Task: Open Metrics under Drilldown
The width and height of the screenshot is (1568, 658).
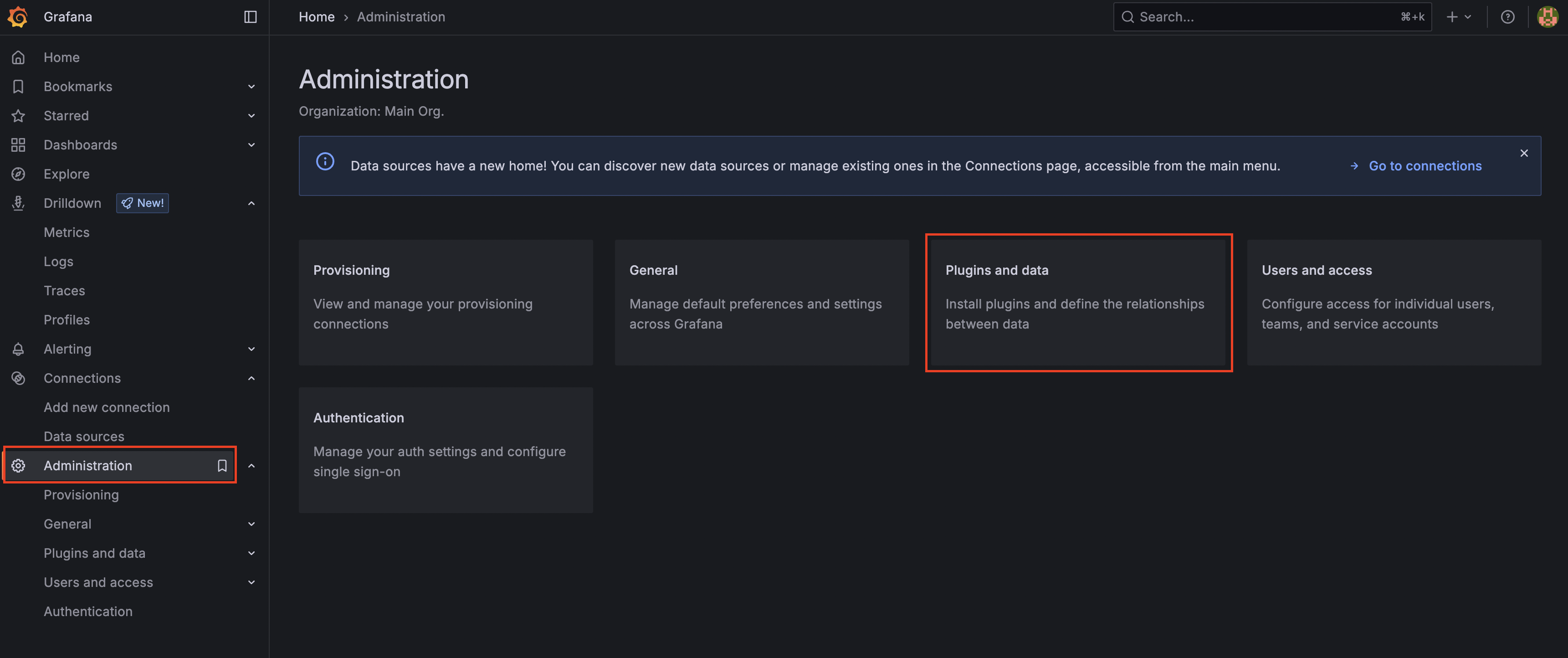Action: point(67,232)
